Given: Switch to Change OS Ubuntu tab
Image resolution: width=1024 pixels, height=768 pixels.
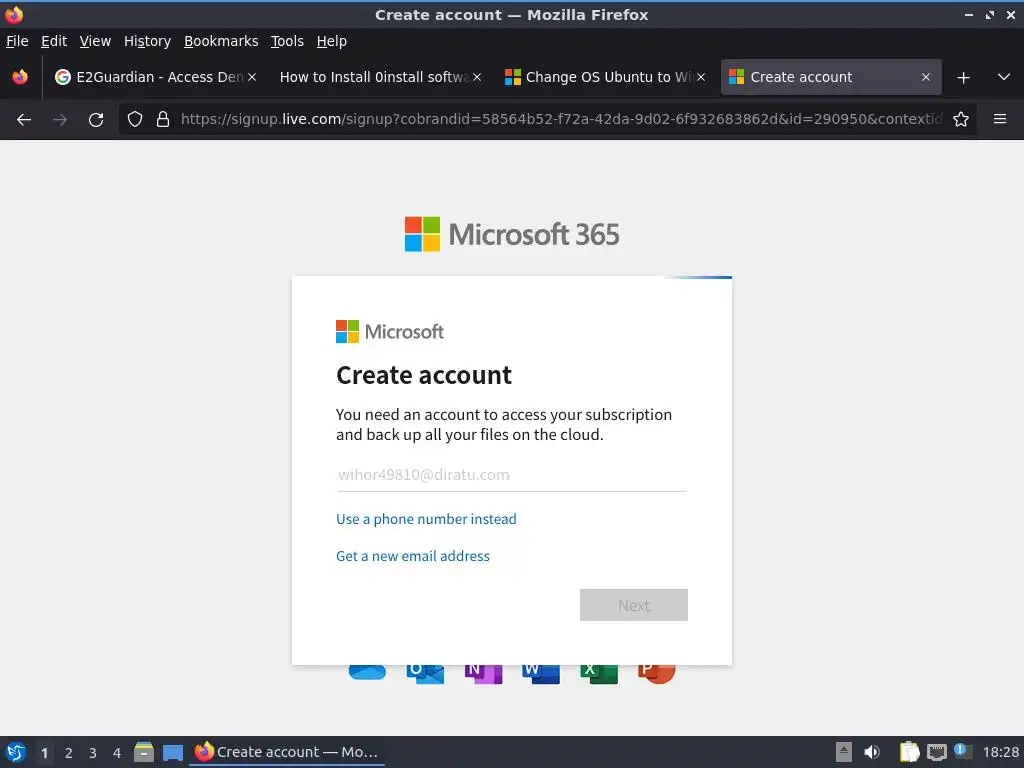Looking at the screenshot, I should click(605, 77).
